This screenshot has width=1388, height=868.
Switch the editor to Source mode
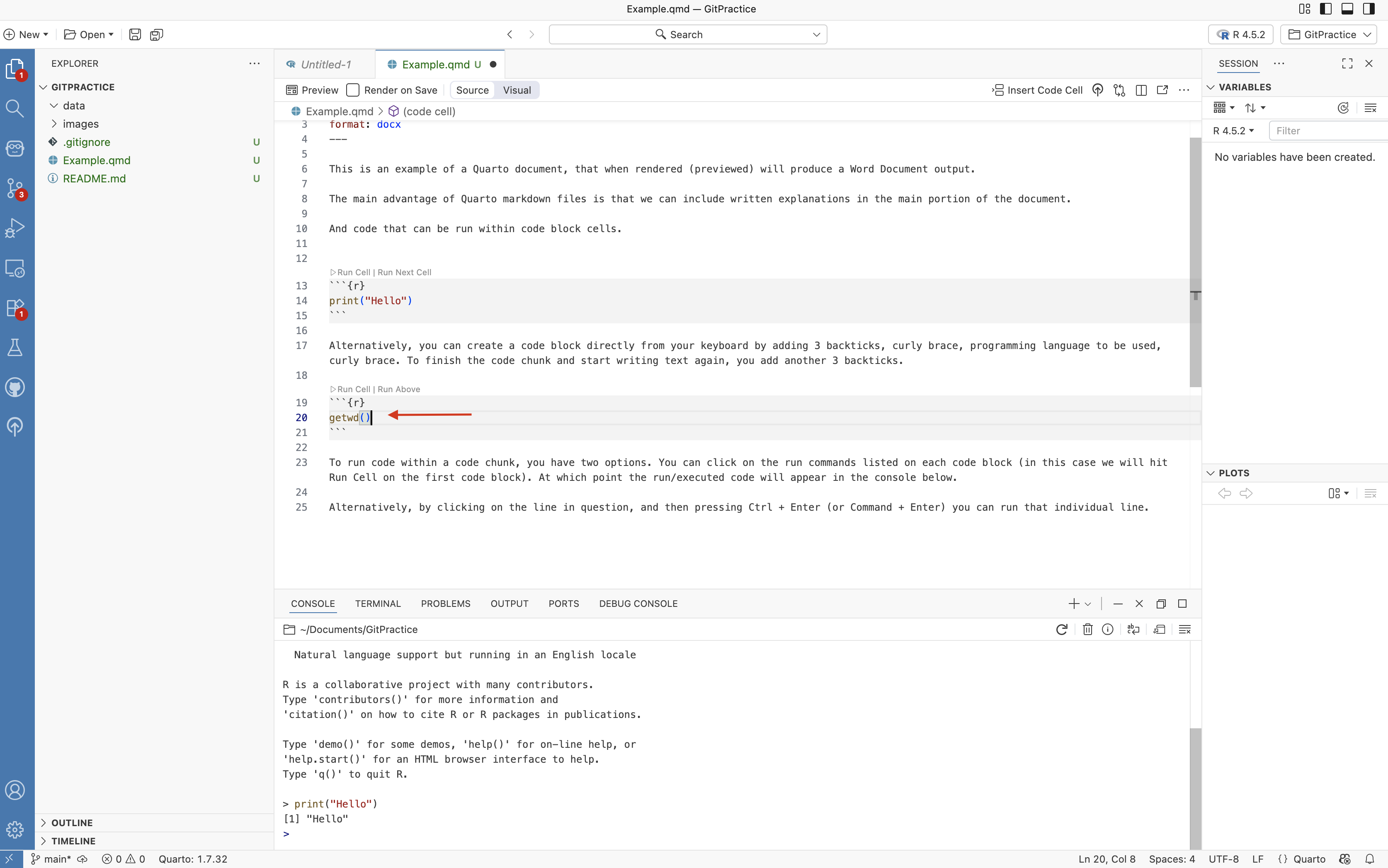point(472,90)
